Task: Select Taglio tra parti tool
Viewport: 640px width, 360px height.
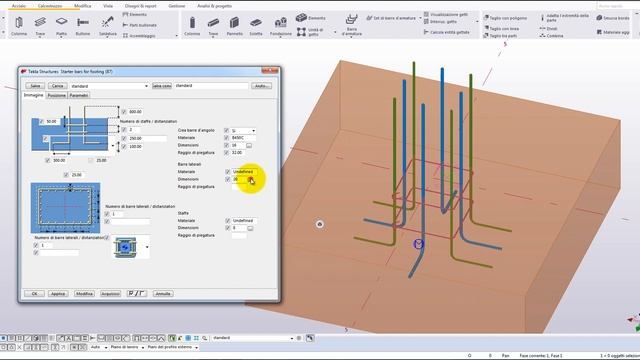Action: coord(500,36)
